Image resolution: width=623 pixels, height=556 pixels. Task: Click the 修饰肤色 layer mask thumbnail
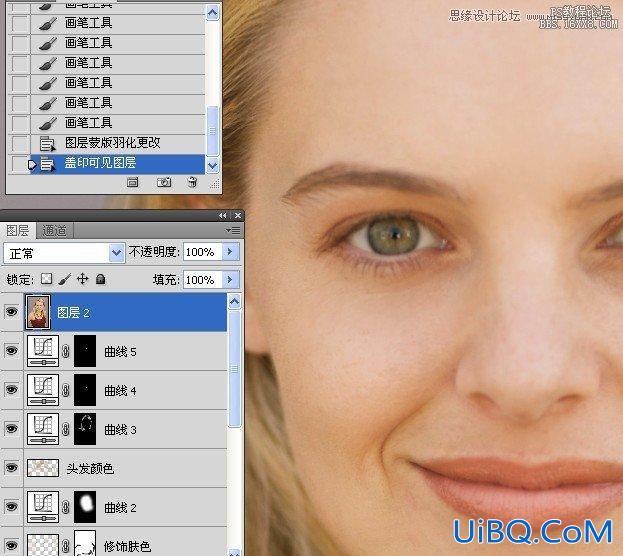[x=85, y=543]
